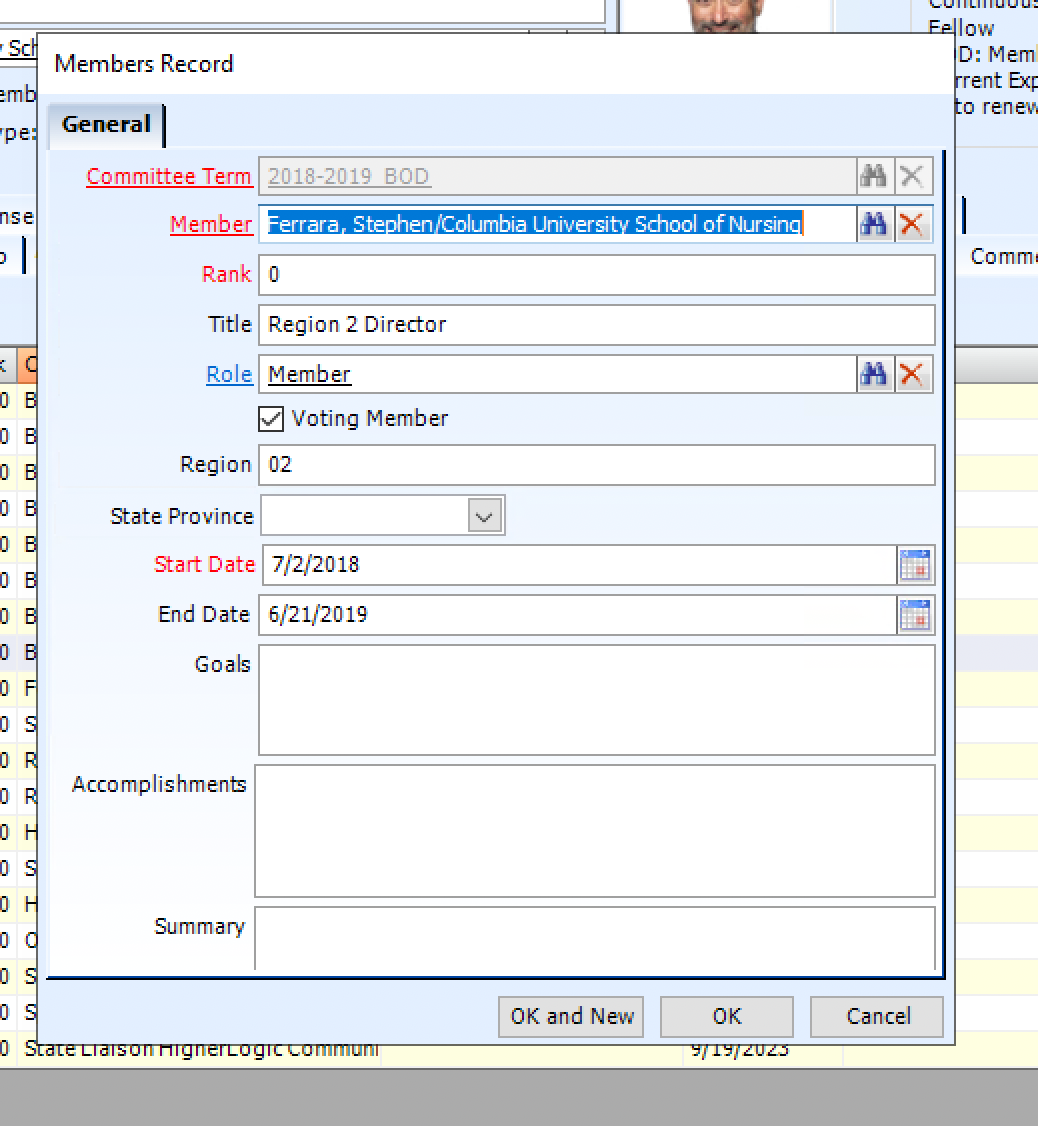Image resolution: width=1038 pixels, height=1126 pixels.
Task: Click the underlined Member label link
Action: 211,224
